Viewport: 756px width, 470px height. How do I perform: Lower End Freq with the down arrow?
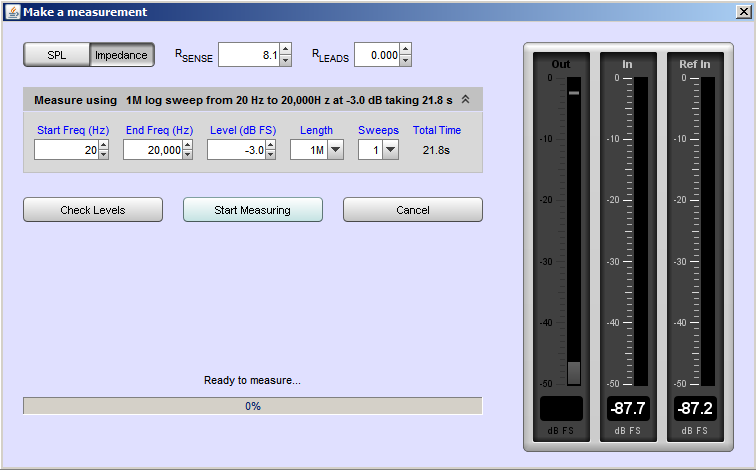[x=188, y=155]
